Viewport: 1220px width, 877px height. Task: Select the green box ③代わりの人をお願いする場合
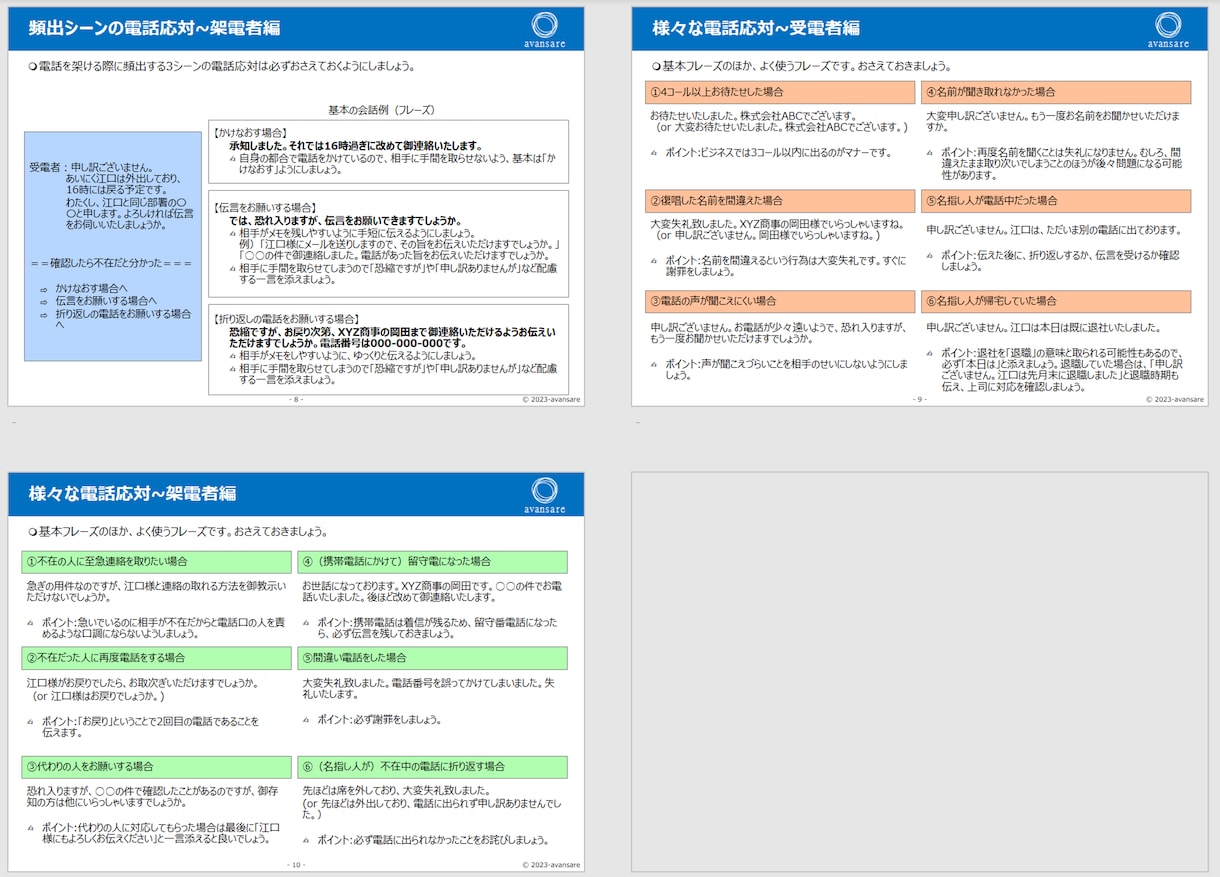point(156,767)
